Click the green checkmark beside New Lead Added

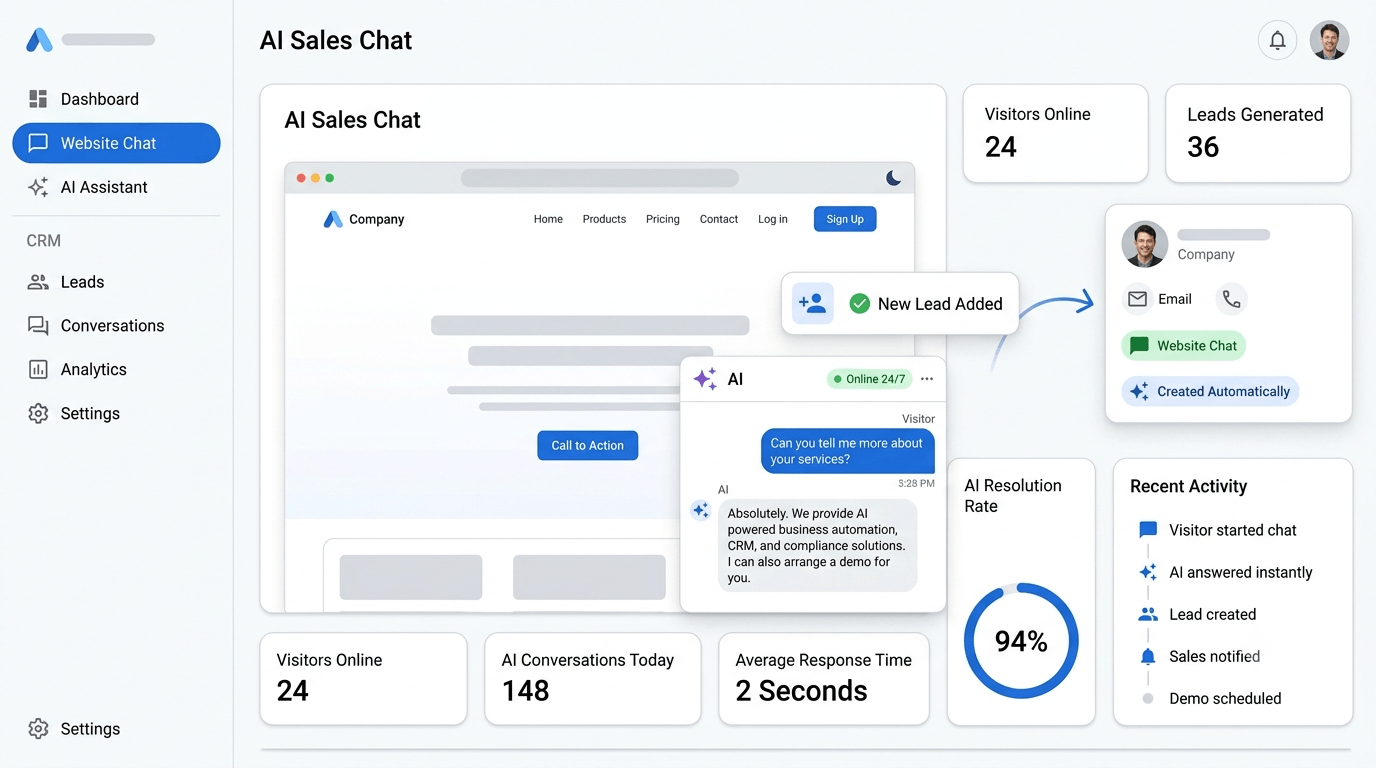click(859, 303)
